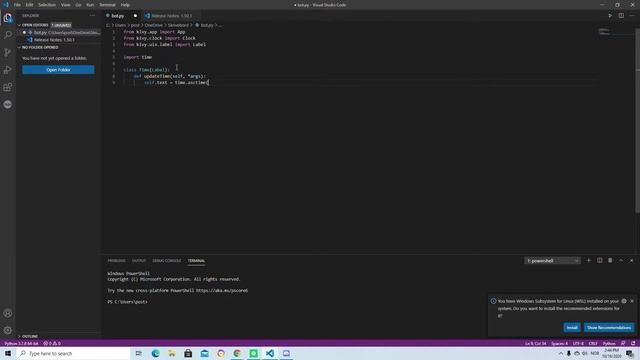The width and height of the screenshot is (640, 360).
Task: Open Mail app from taskbar
Action: pyautogui.click(x=204, y=353)
